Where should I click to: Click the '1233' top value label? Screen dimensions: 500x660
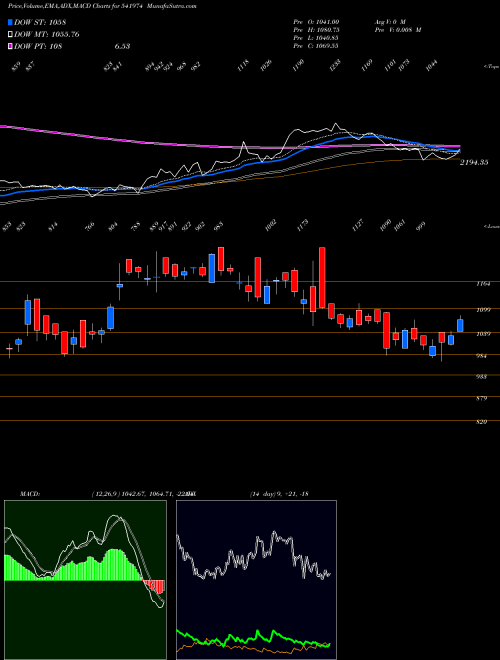(337, 65)
